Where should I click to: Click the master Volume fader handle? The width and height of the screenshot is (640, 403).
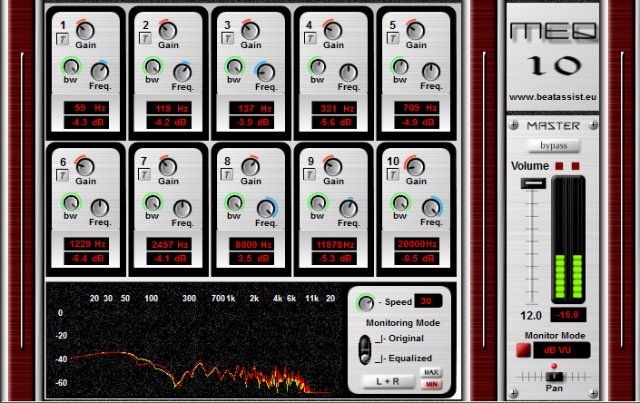click(533, 183)
